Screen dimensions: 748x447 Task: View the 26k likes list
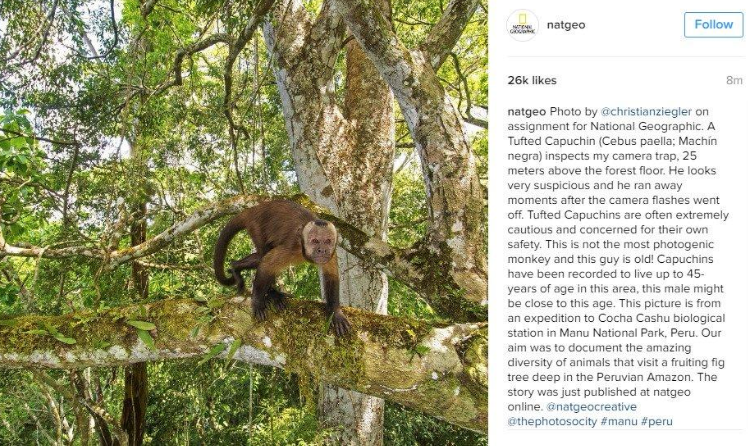tap(531, 80)
